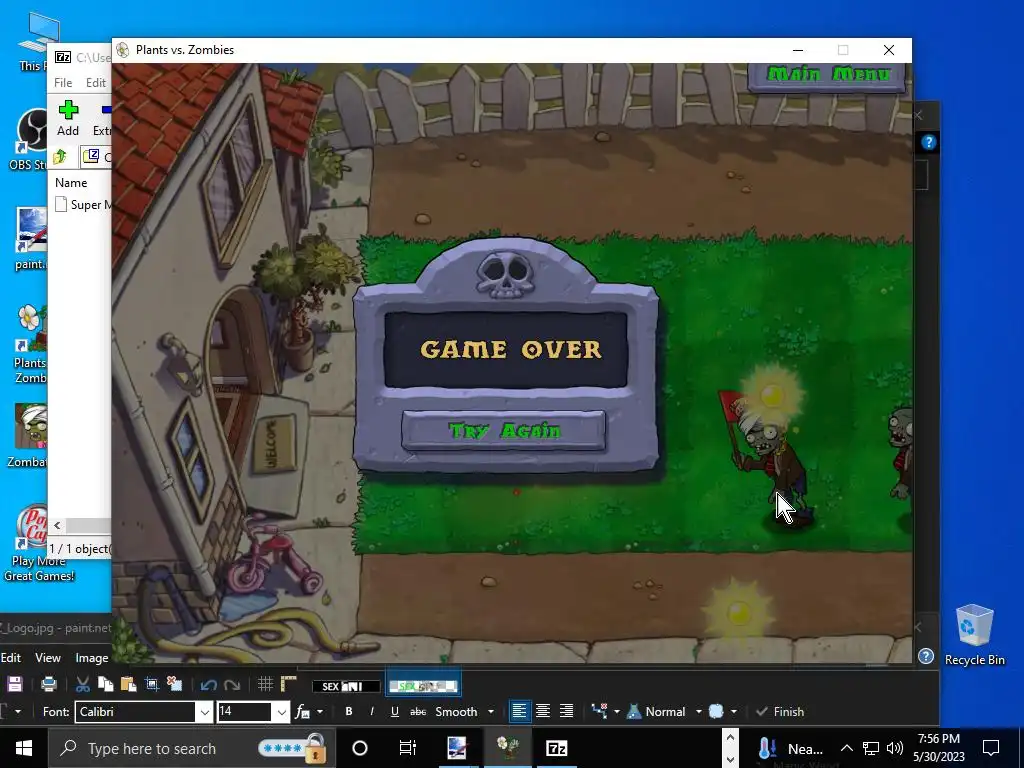Select Play More Great Games desktop icon

36,543
